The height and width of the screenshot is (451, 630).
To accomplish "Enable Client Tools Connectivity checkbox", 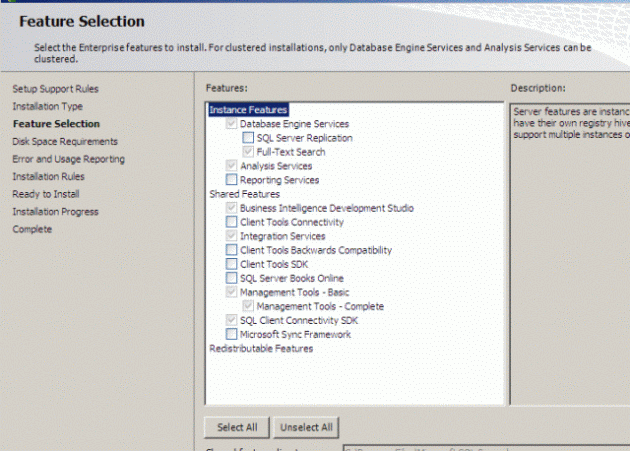I will [231, 222].
